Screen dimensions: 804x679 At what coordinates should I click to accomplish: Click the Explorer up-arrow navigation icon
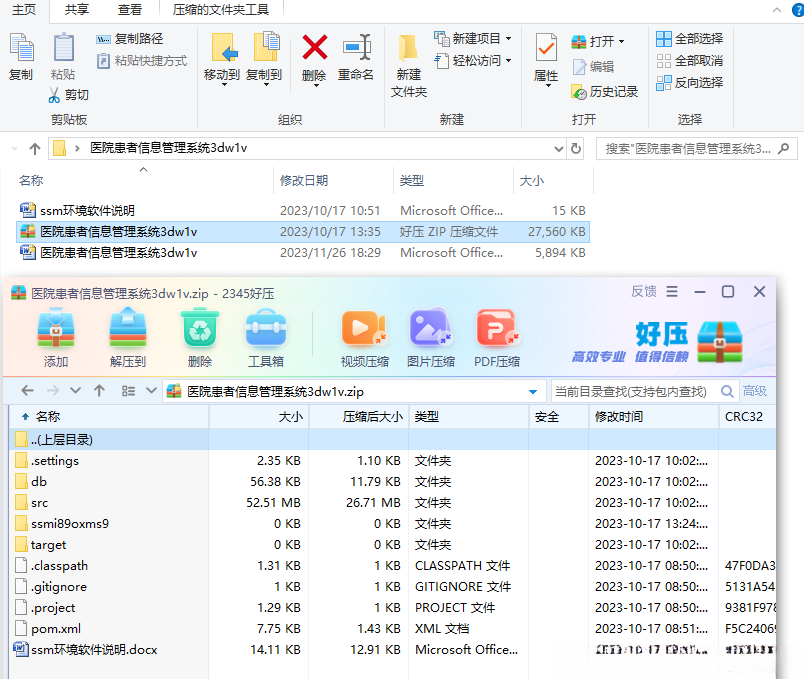tap(34, 149)
